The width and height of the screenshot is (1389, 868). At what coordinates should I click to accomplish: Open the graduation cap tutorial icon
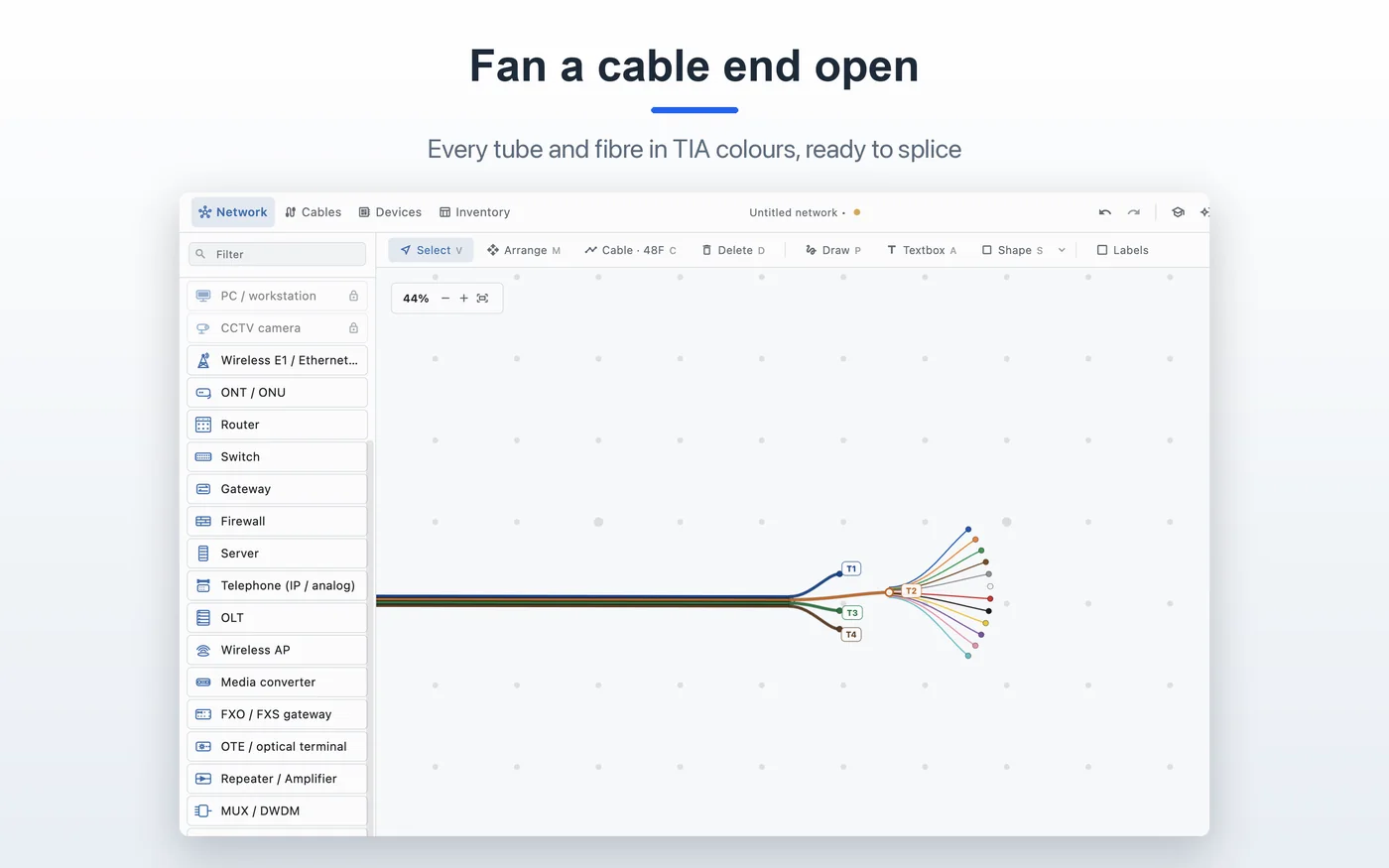1178,212
